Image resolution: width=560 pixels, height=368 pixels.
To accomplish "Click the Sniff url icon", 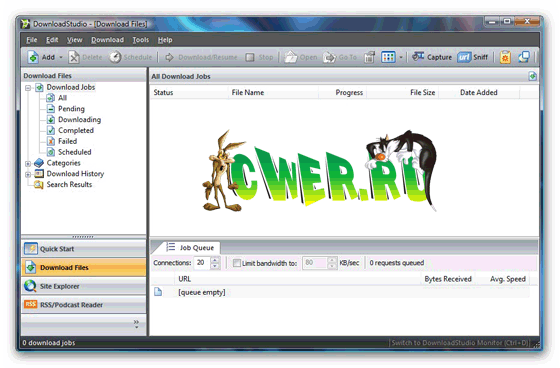I will (464, 57).
